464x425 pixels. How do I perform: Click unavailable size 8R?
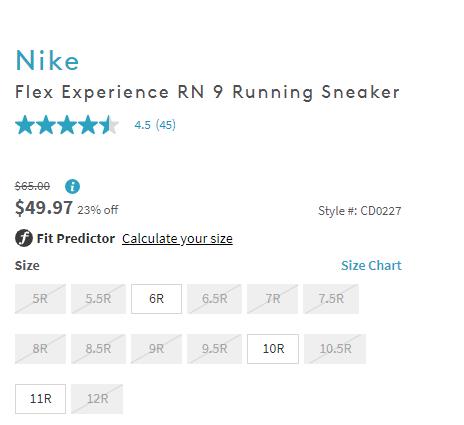[40, 349]
